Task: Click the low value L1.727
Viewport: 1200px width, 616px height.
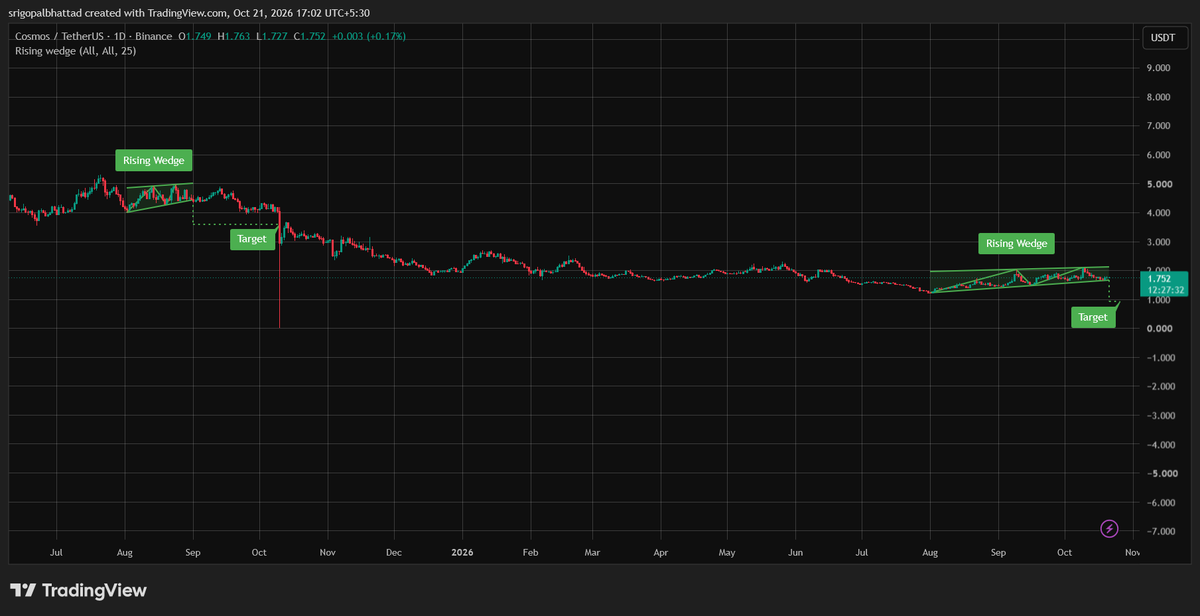Action: click(272, 36)
